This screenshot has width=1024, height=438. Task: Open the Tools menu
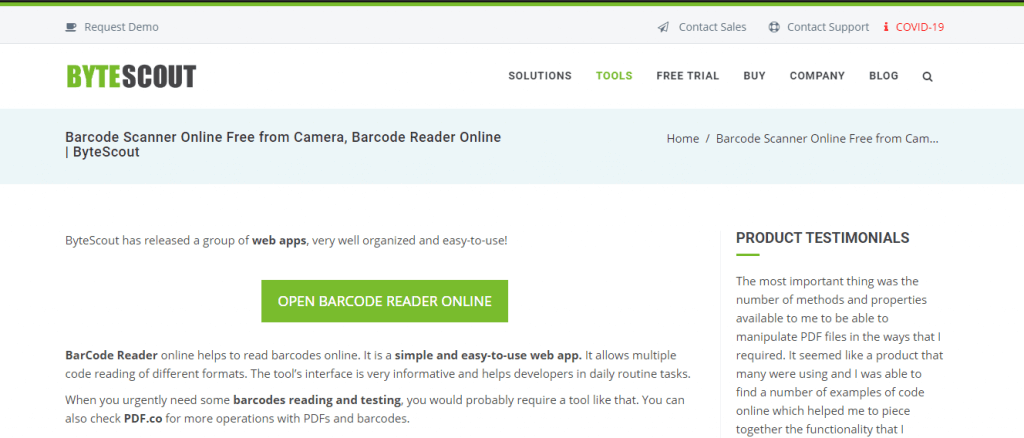[x=614, y=76]
